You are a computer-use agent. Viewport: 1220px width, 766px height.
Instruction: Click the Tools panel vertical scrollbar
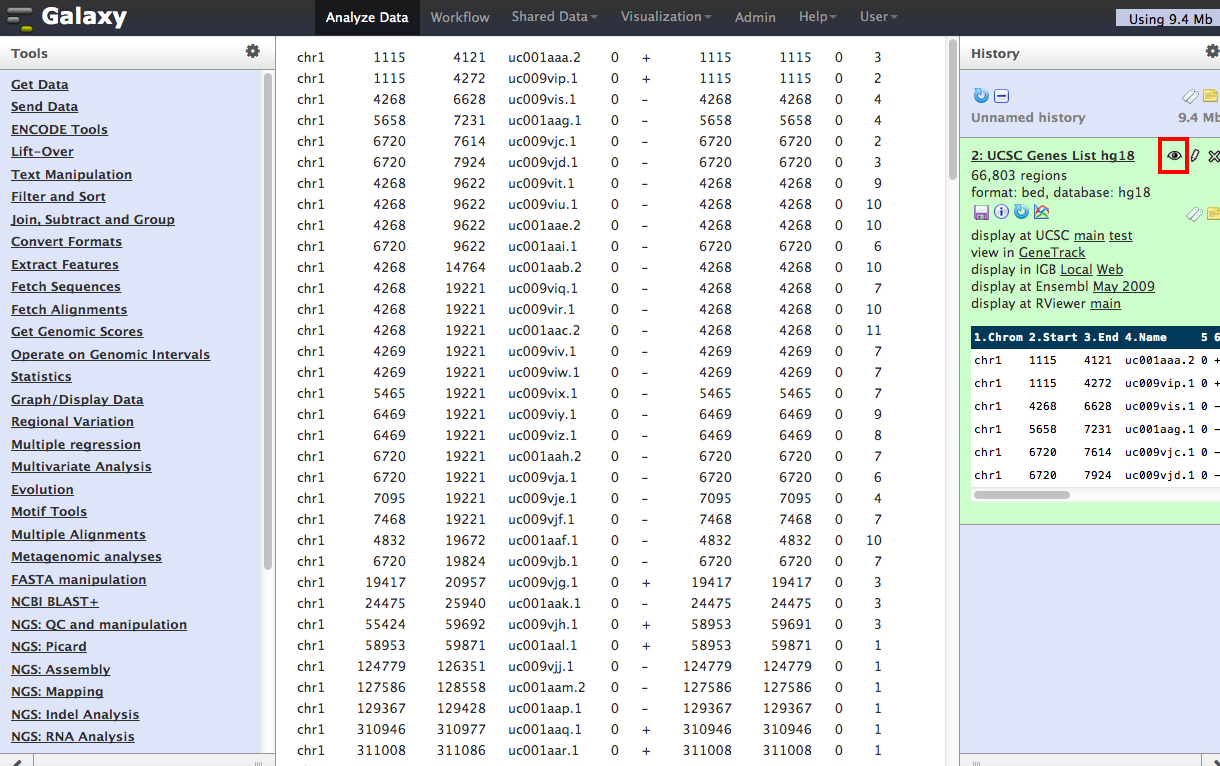coord(268,320)
